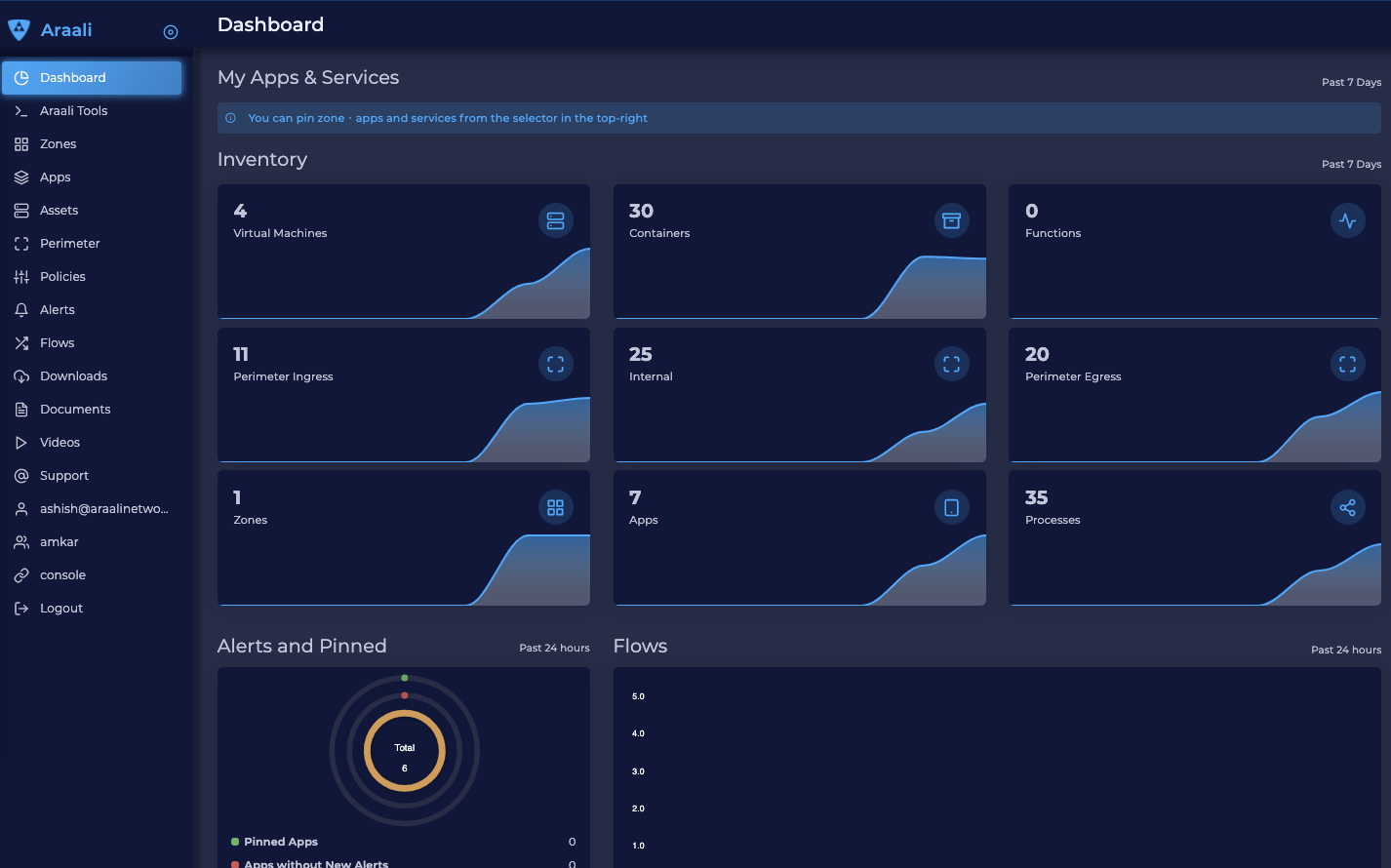1391x868 pixels.
Task: Click the Apps card tablet icon
Action: pyautogui.click(x=952, y=507)
